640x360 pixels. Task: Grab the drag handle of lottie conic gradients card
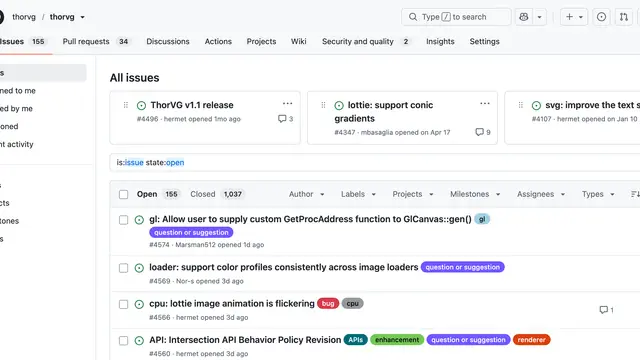coord(323,105)
